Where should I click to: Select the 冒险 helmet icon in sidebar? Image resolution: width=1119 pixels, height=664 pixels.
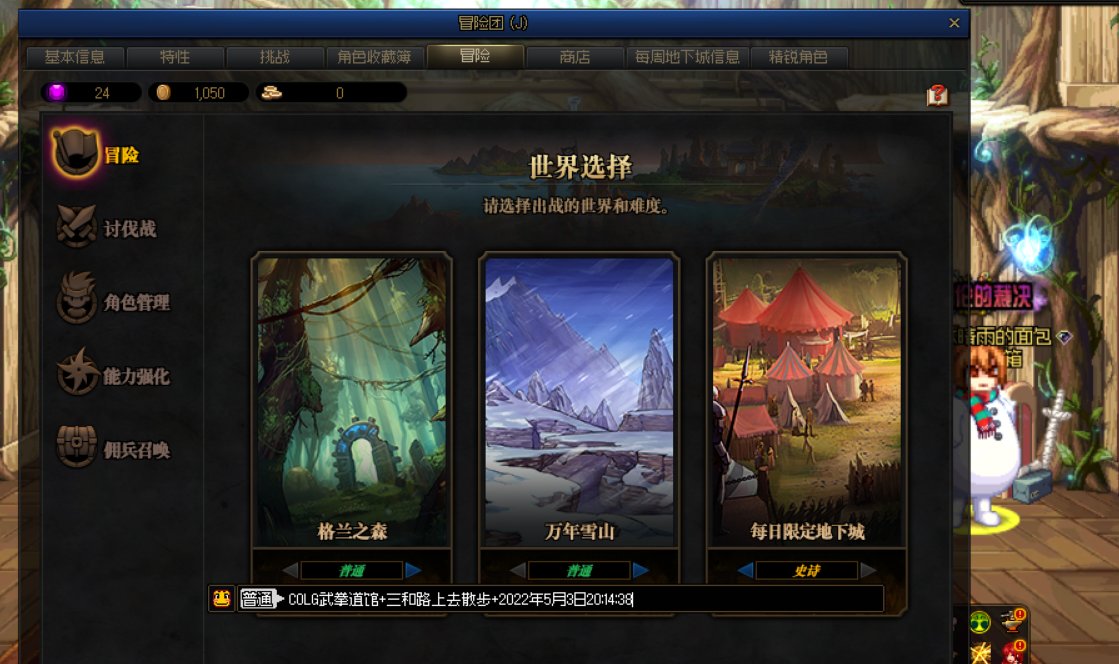76,152
